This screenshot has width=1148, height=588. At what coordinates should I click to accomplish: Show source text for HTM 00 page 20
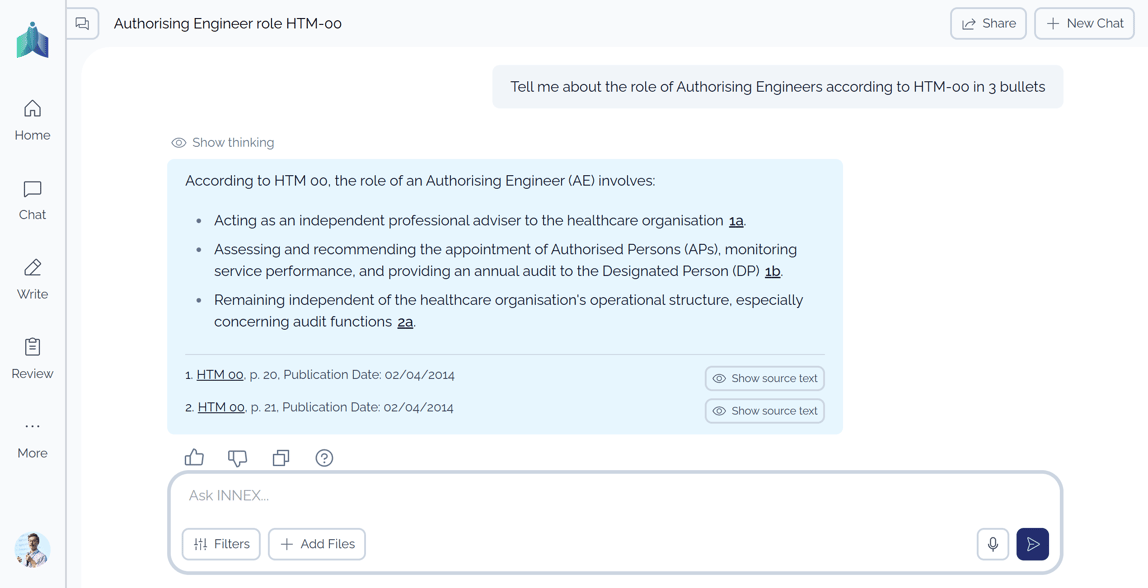(764, 378)
